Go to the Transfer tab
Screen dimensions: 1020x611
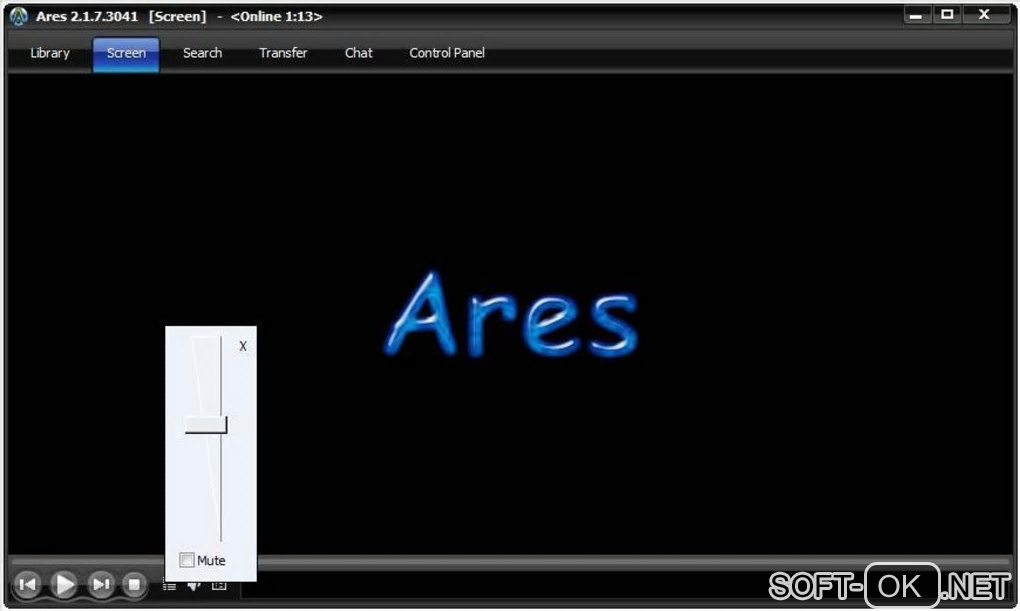point(283,53)
